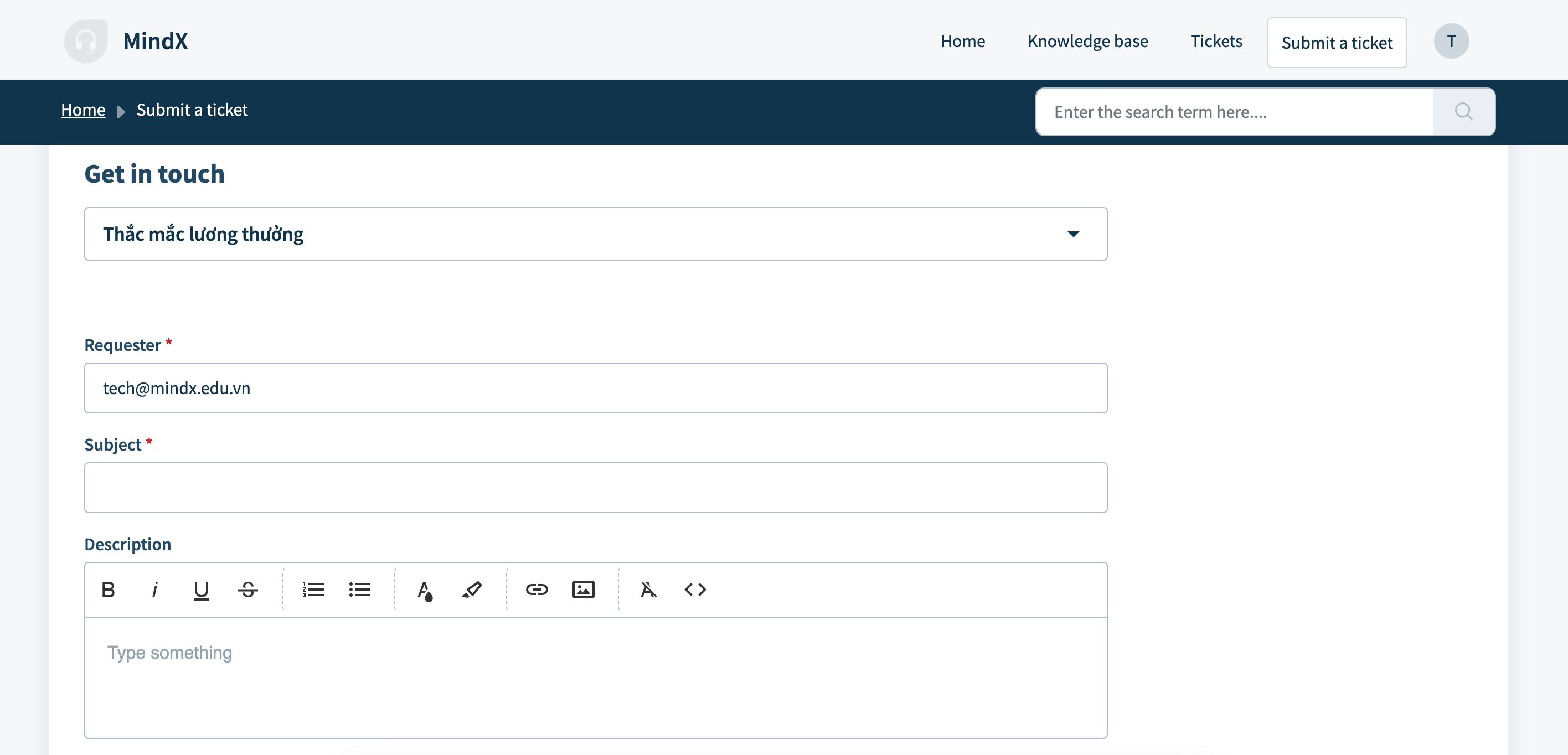
Task: Toggle underline text formatting
Action: pos(201,589)
